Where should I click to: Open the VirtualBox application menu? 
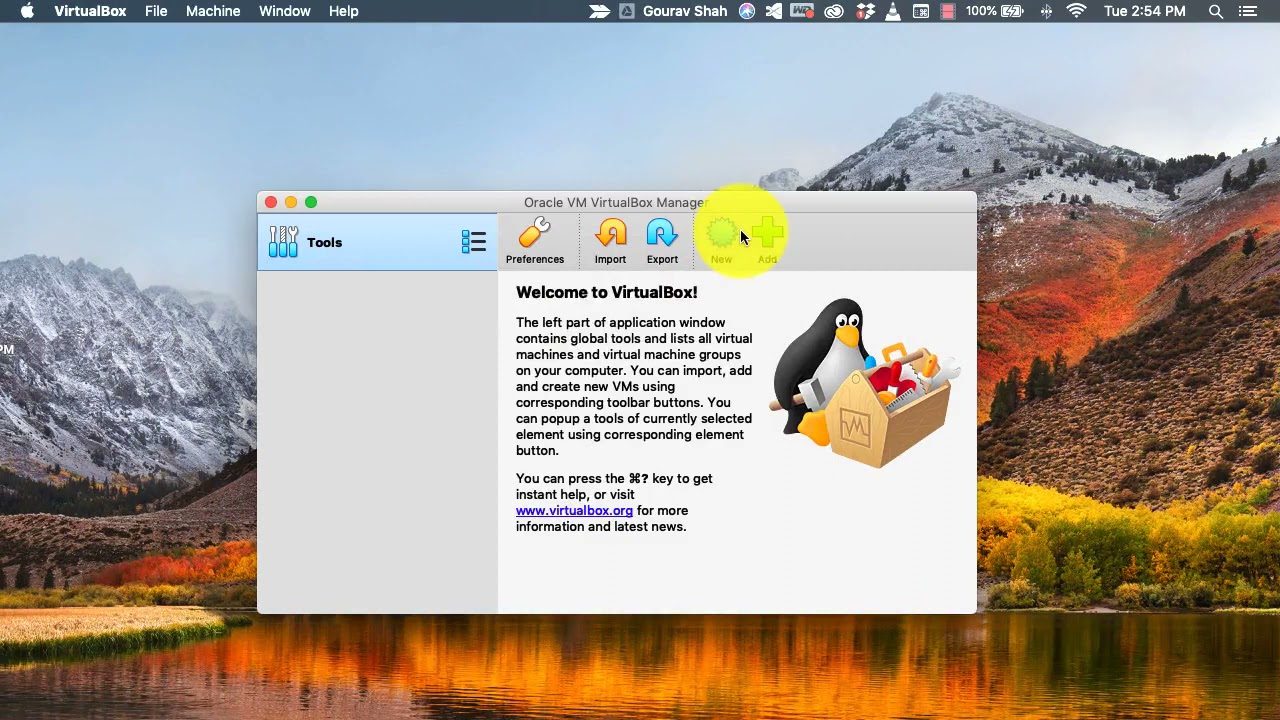(x=90, y=11)
